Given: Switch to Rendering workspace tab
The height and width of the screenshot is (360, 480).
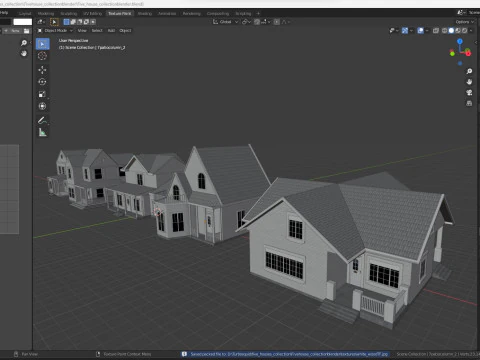Looking at the screenshot, I should point(192,14).
